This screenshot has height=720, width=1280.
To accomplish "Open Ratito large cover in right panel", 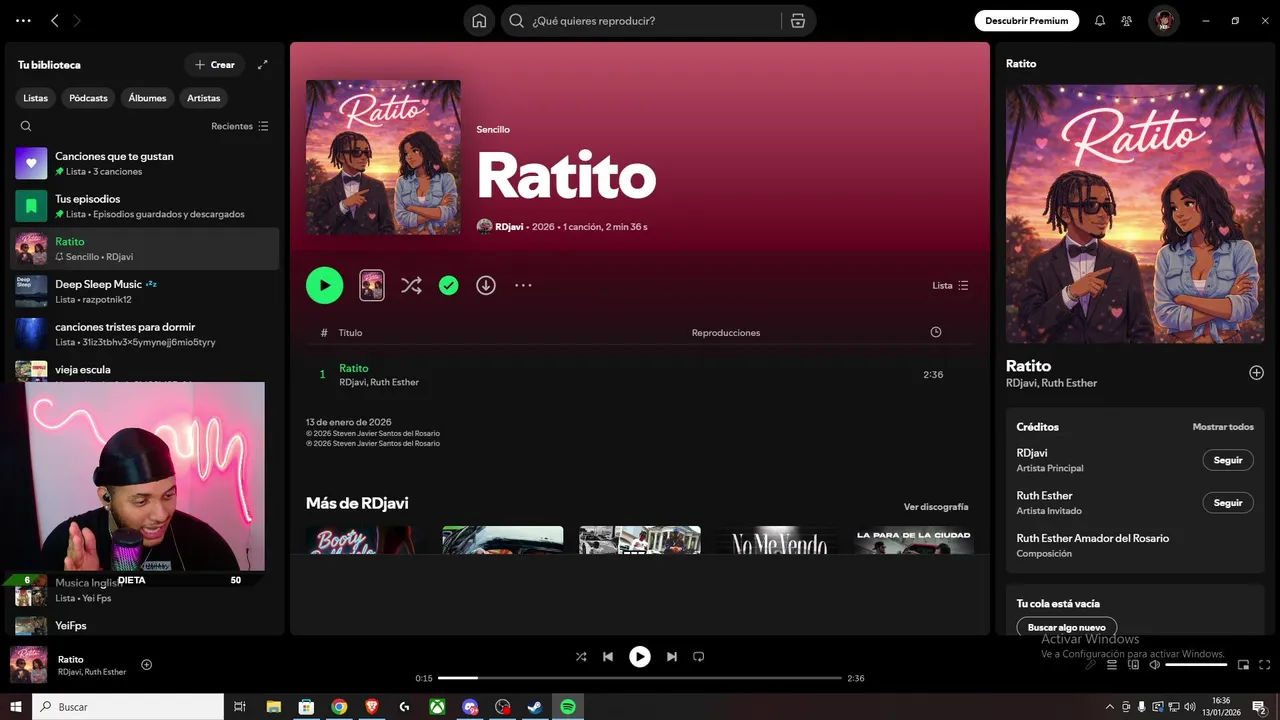I will pyautogui.click(x=1135, y=214).
